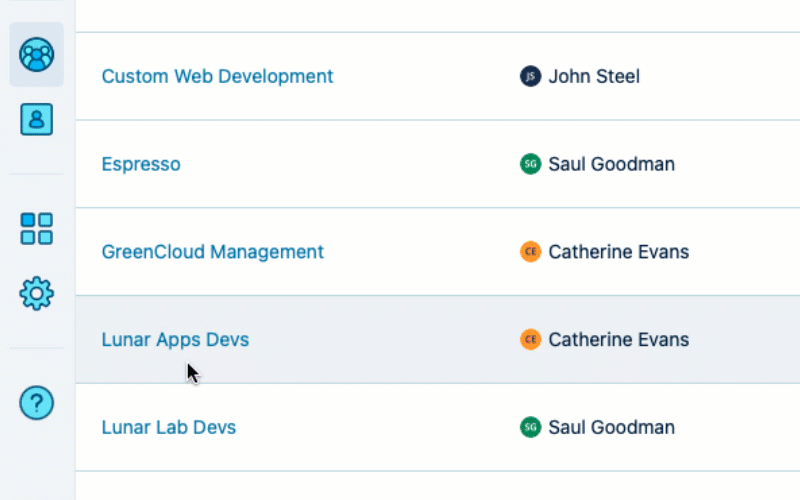The width and height of the screenshot is (800, 500).
Task: Click Saul Goodman name in Lunar Lab row
Action: point(611,428)
